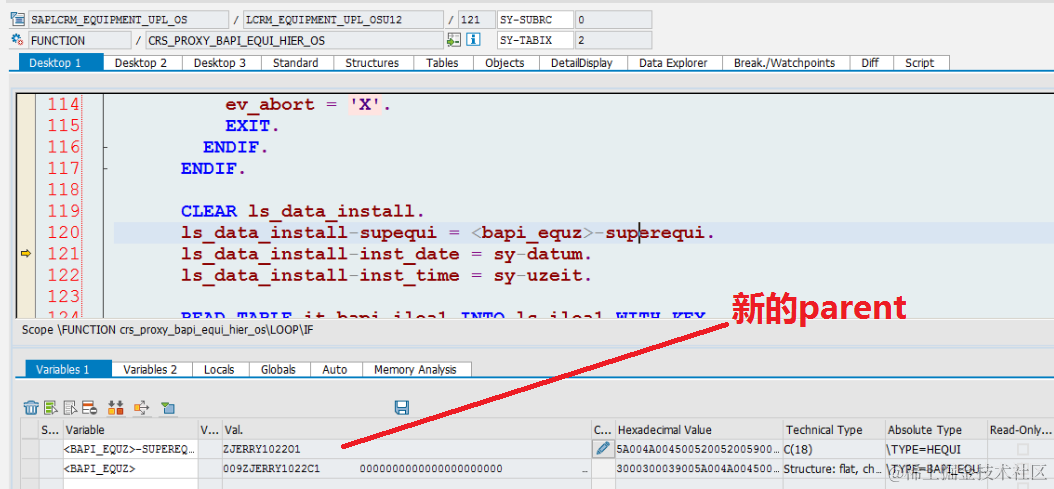
Task: Open the Diff tab
Action: point(870,63)
